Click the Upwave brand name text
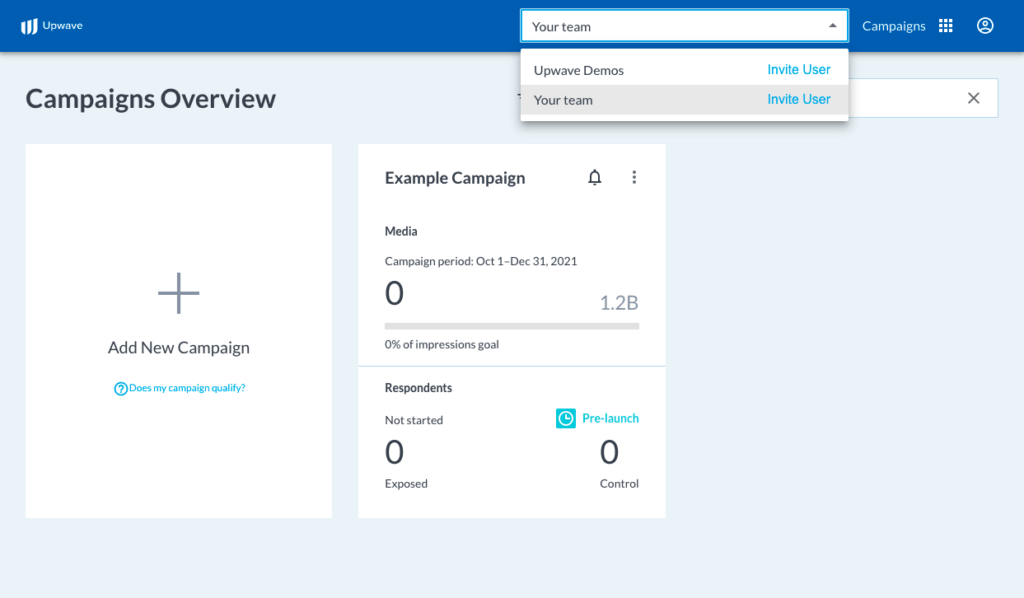The width and height of the screenshot is (1024, 598). (63, 25)
